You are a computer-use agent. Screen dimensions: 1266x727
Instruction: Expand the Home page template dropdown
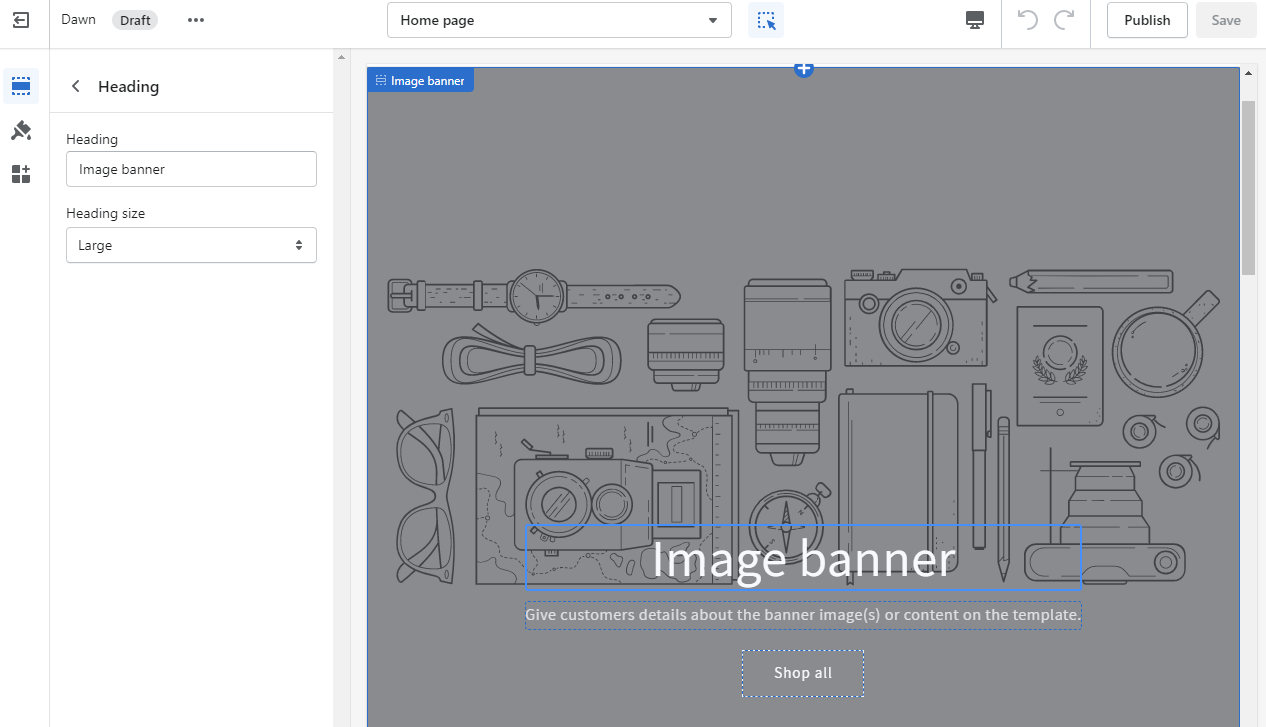559,20
